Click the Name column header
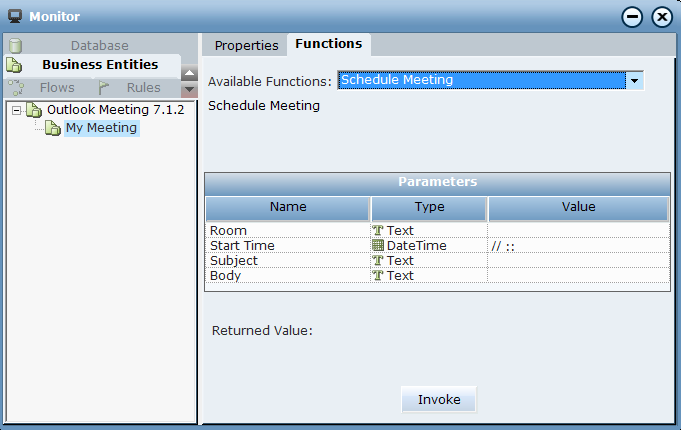 (288, 208)
